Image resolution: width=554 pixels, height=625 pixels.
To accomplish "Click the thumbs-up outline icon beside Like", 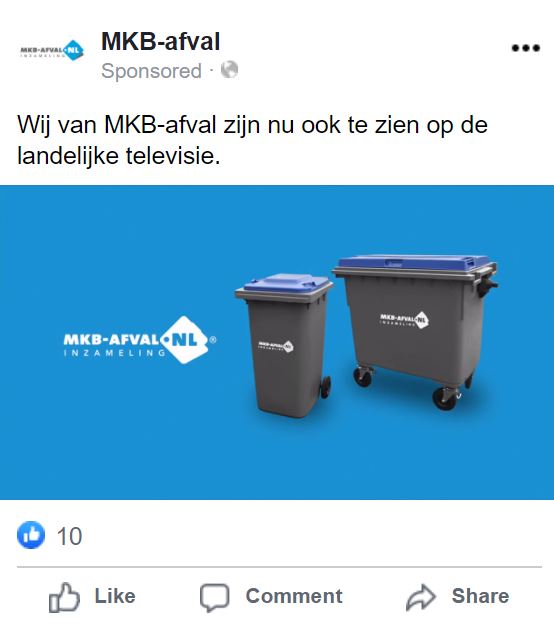I will (x=64, y=597).
